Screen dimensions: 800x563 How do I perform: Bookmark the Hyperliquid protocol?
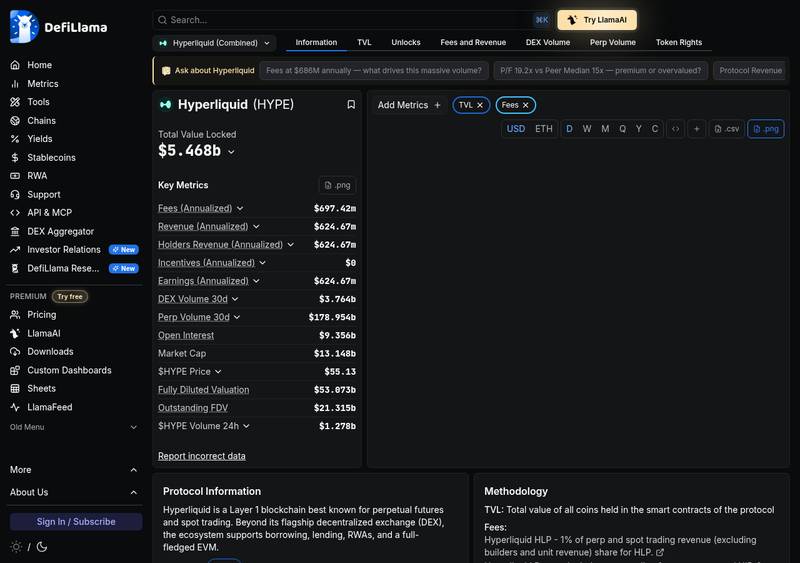point(351,105)
